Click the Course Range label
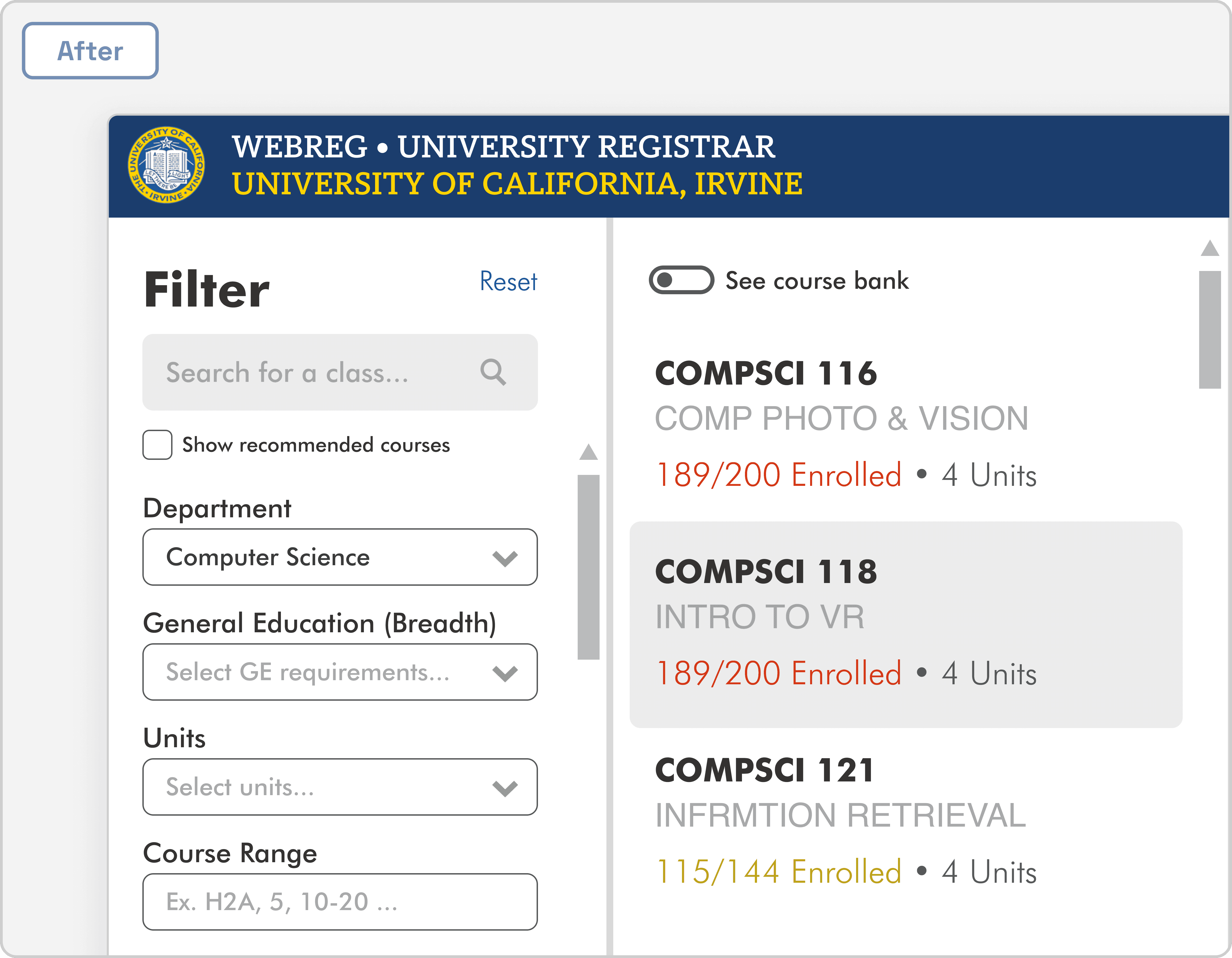Viewport: 1232px width, 958px height. [230, 854]
